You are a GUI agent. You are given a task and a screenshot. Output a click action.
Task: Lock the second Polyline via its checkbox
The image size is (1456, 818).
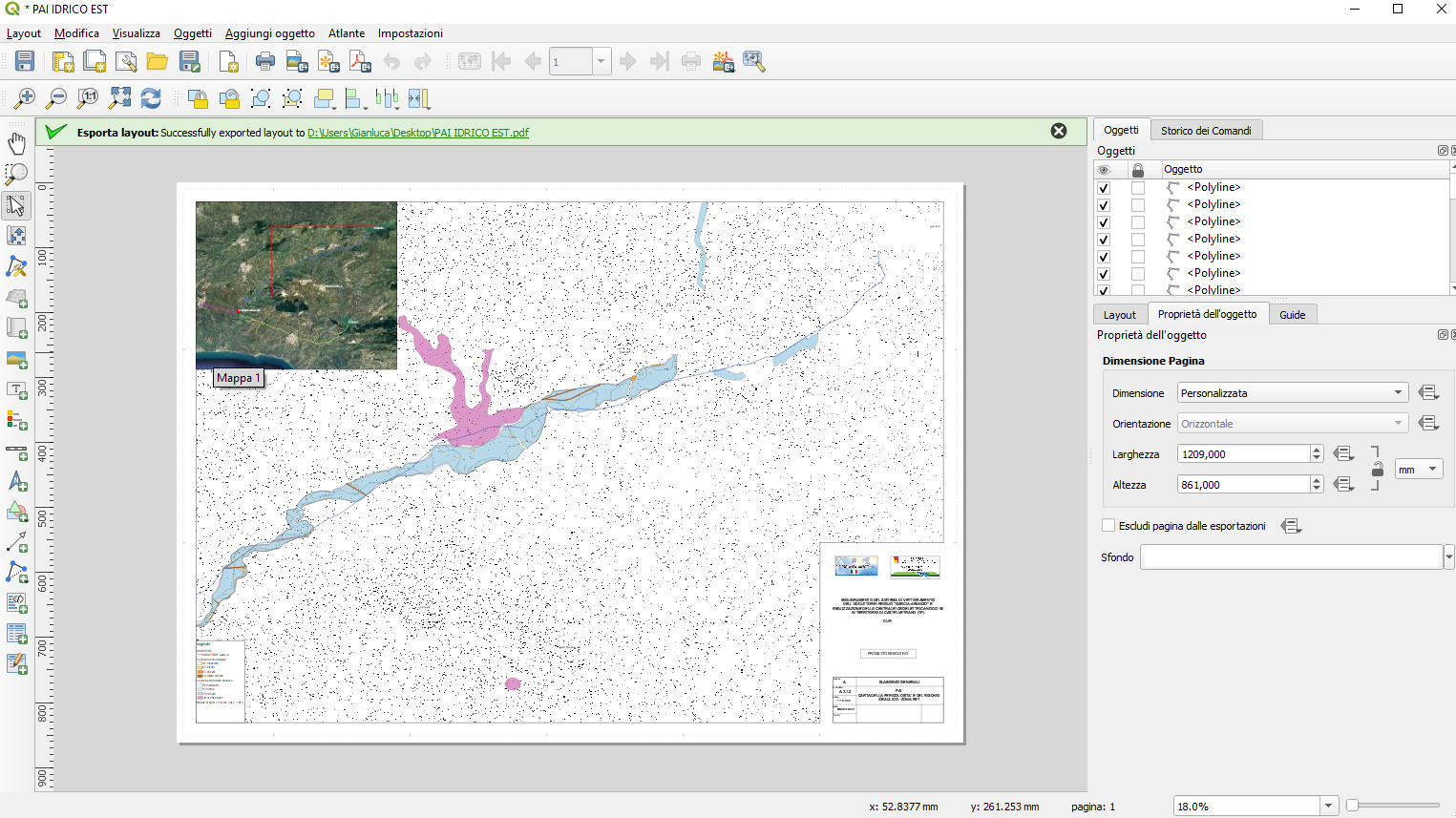(x=1136, y=204)
